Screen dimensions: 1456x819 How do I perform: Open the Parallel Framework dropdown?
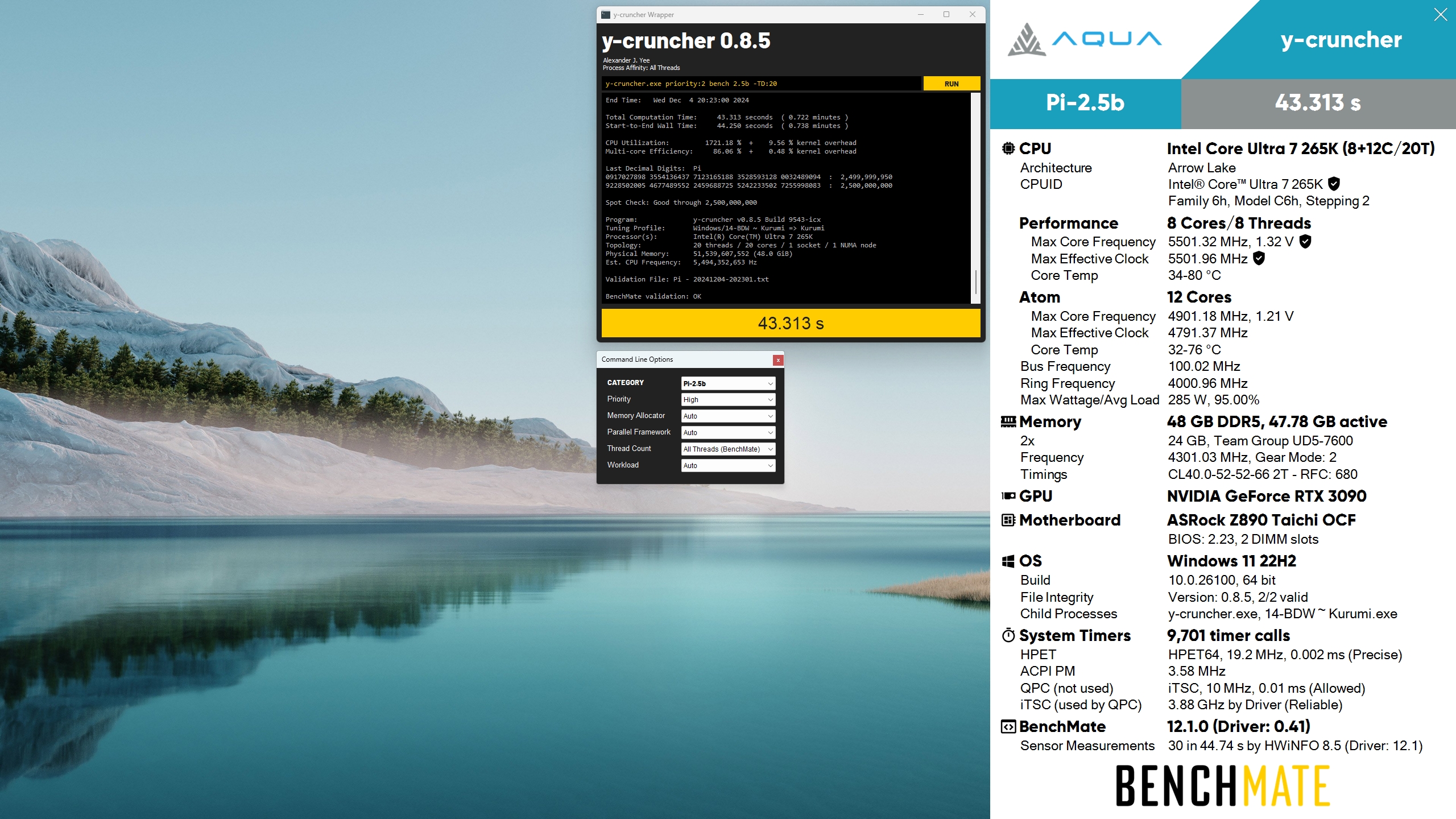[728, 433]
